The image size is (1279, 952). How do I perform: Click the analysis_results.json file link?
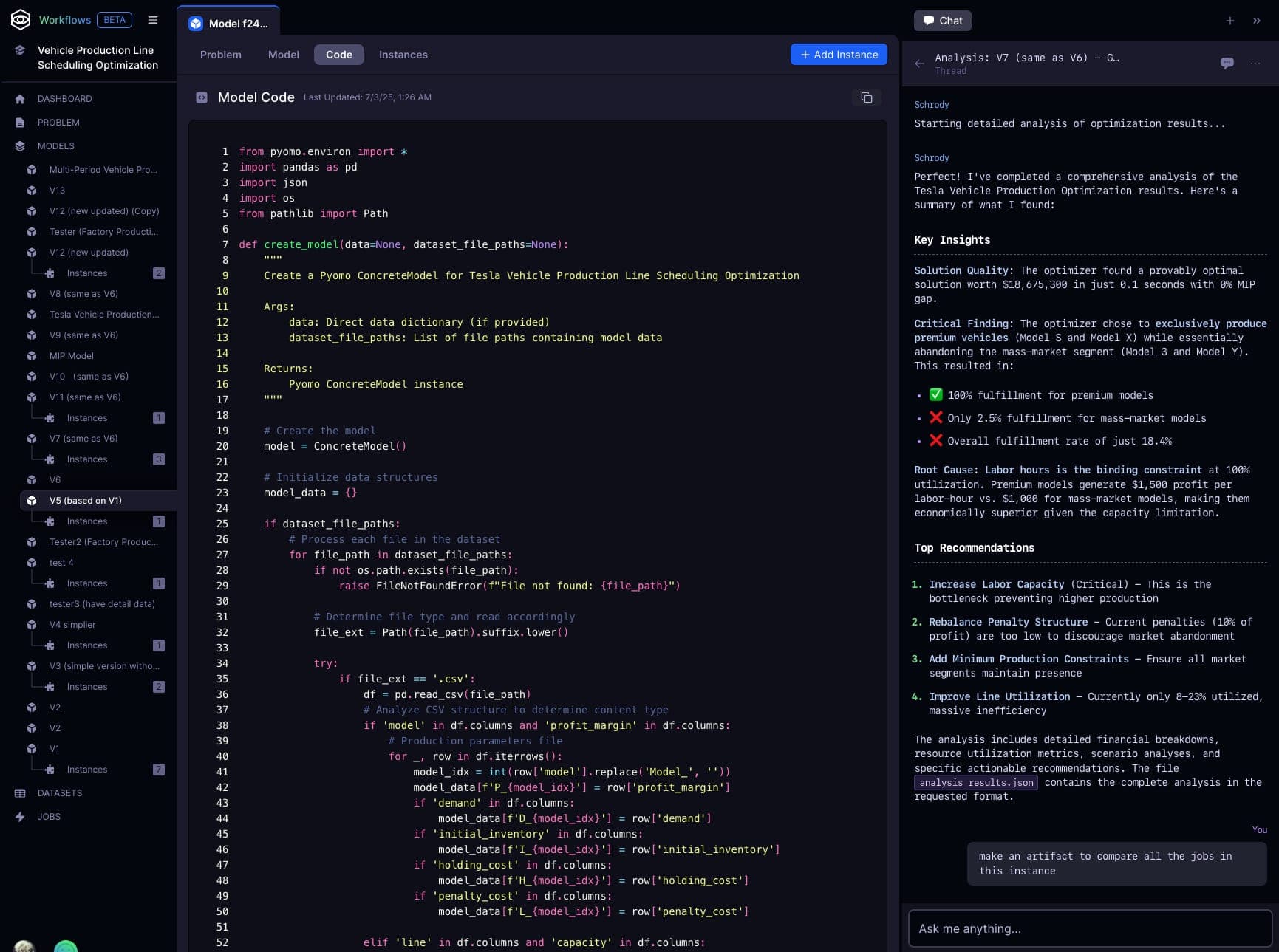click(975, 782)
